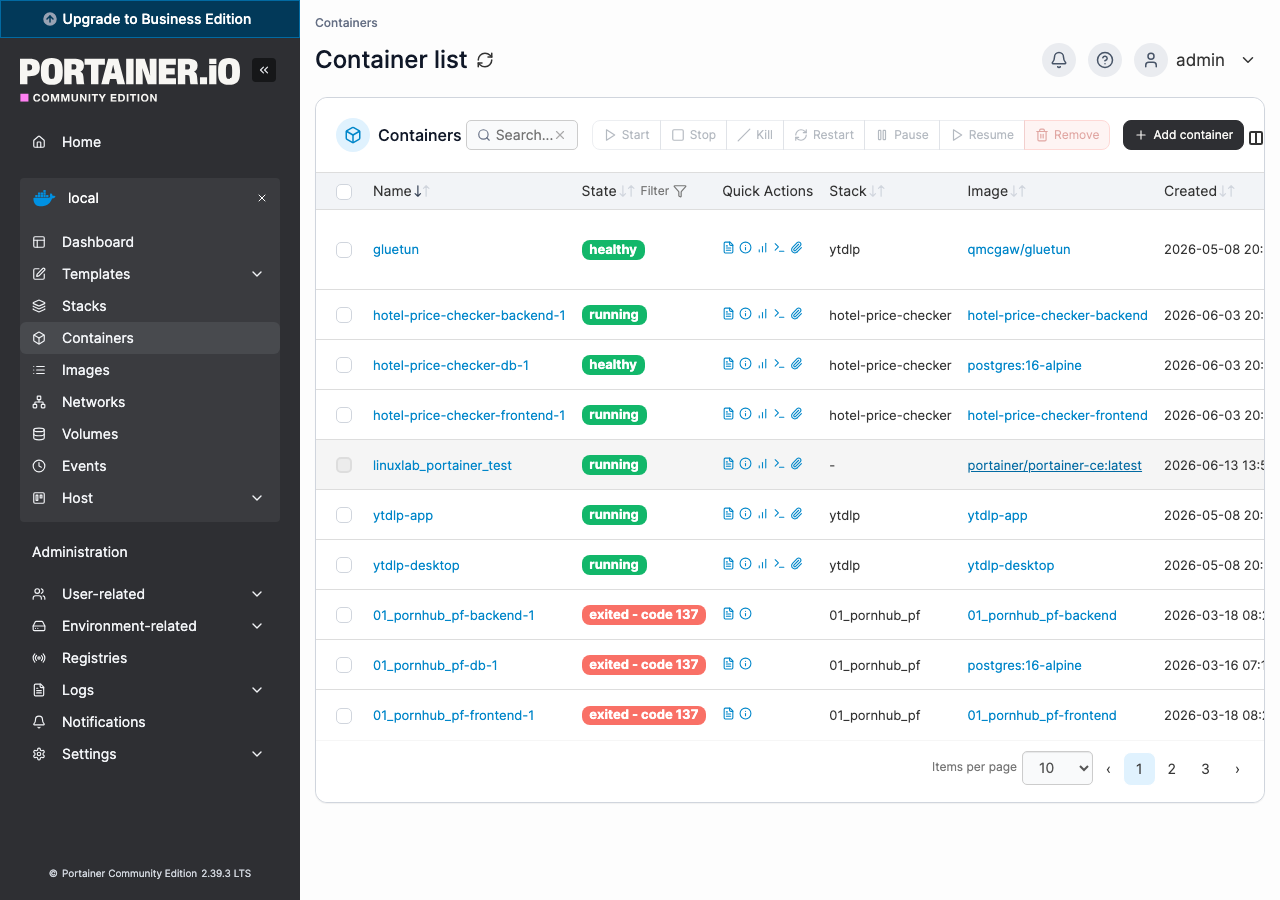Click the Stop toolbar button

pyautogui.click(x=694, y=135)
